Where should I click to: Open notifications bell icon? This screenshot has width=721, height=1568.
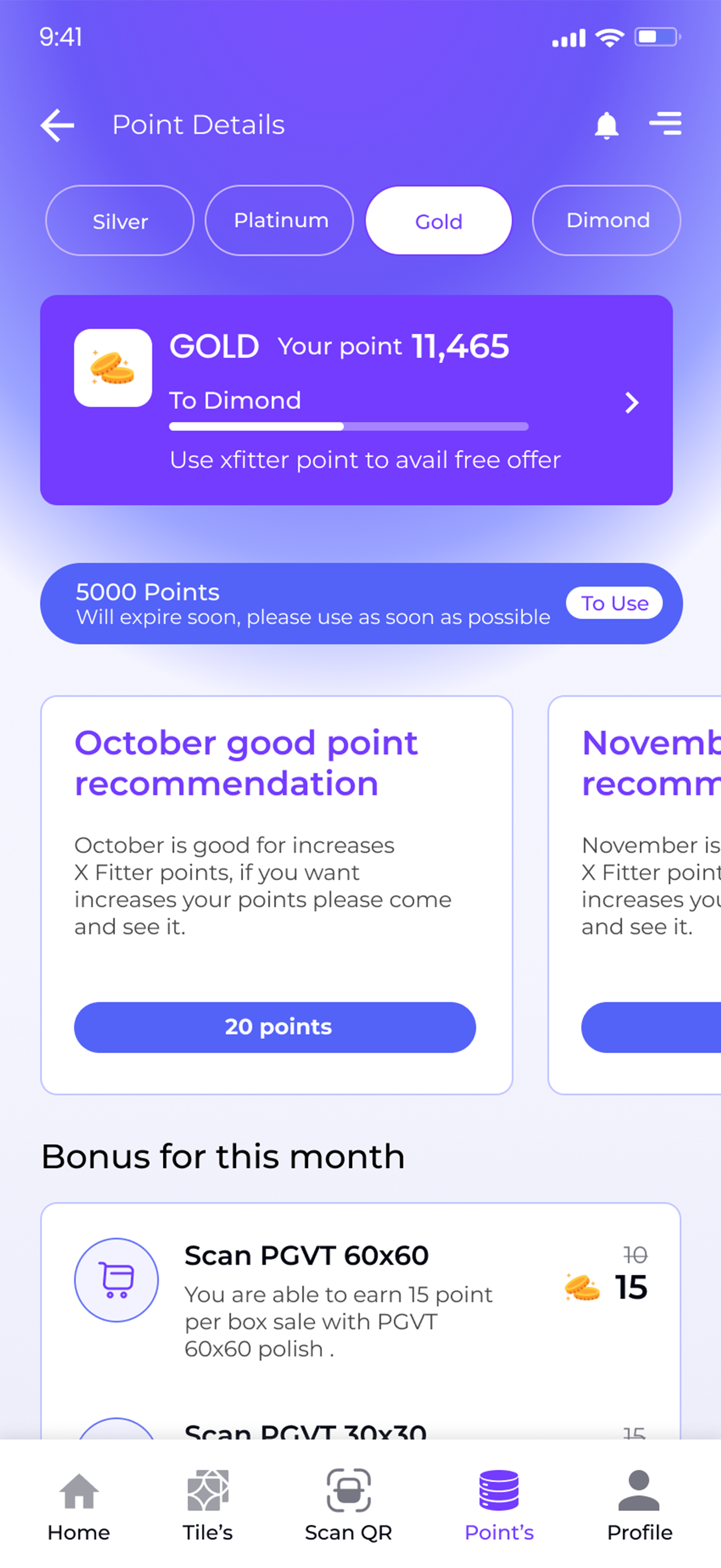[606, 125]
